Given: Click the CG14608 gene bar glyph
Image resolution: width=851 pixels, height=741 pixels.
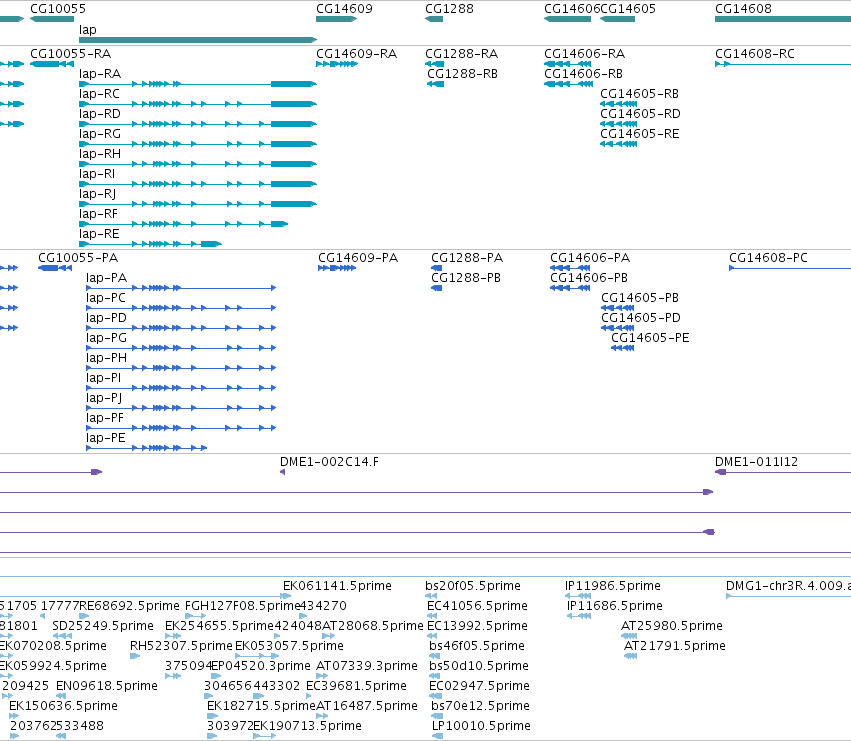Looking at the screenshot, I should pos(783,19).
